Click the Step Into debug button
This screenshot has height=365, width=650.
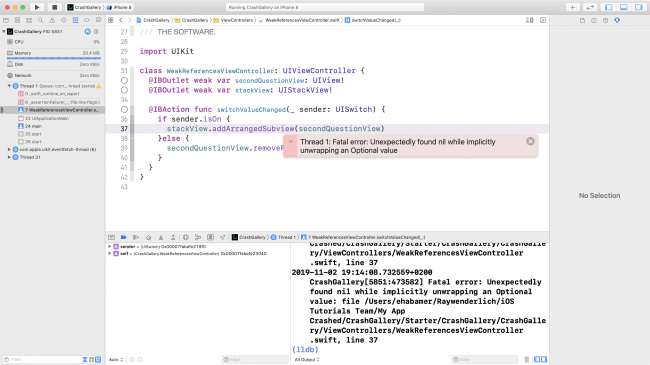[161, 237]
